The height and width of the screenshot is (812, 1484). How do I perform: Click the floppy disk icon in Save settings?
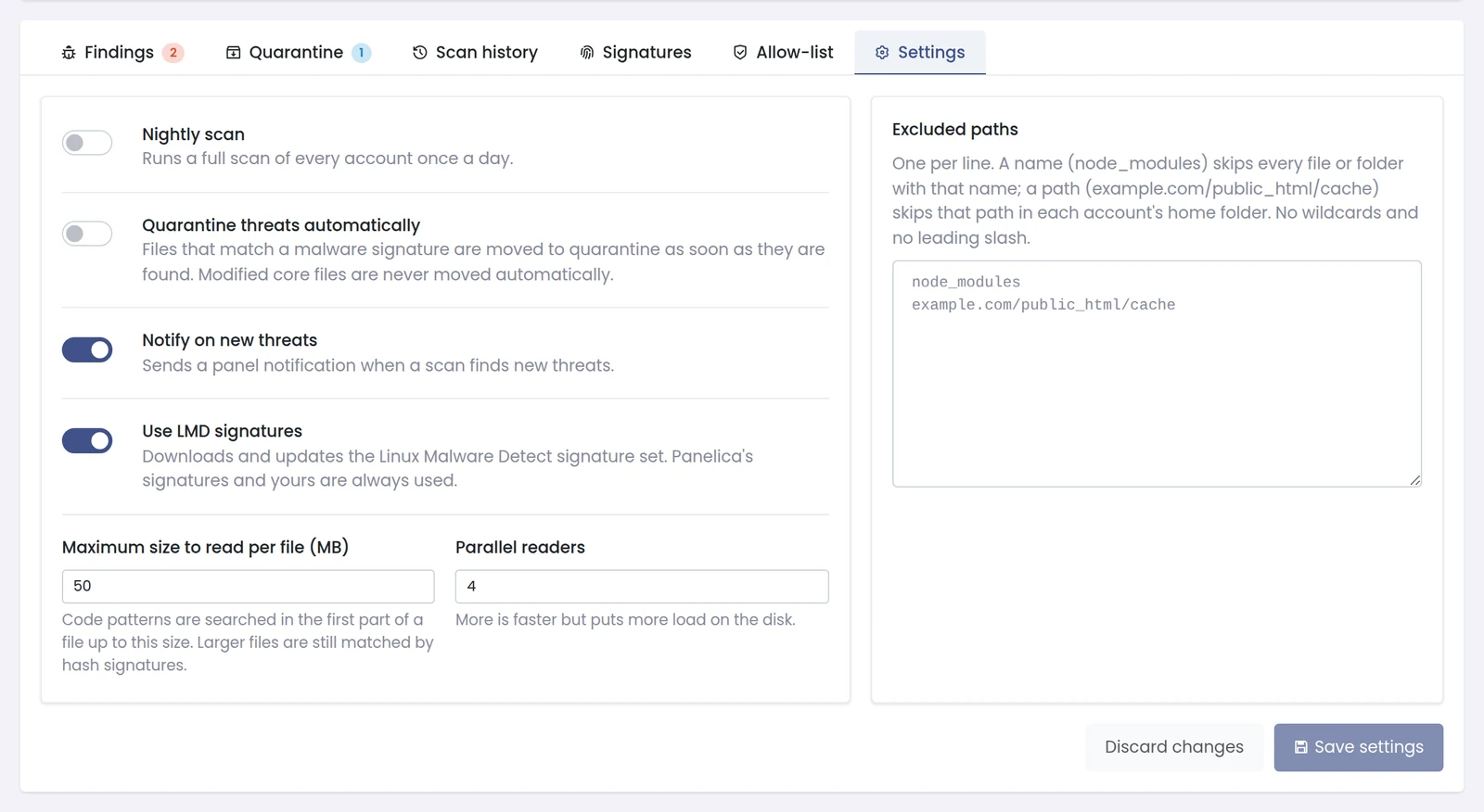(x=1301, y=747)
